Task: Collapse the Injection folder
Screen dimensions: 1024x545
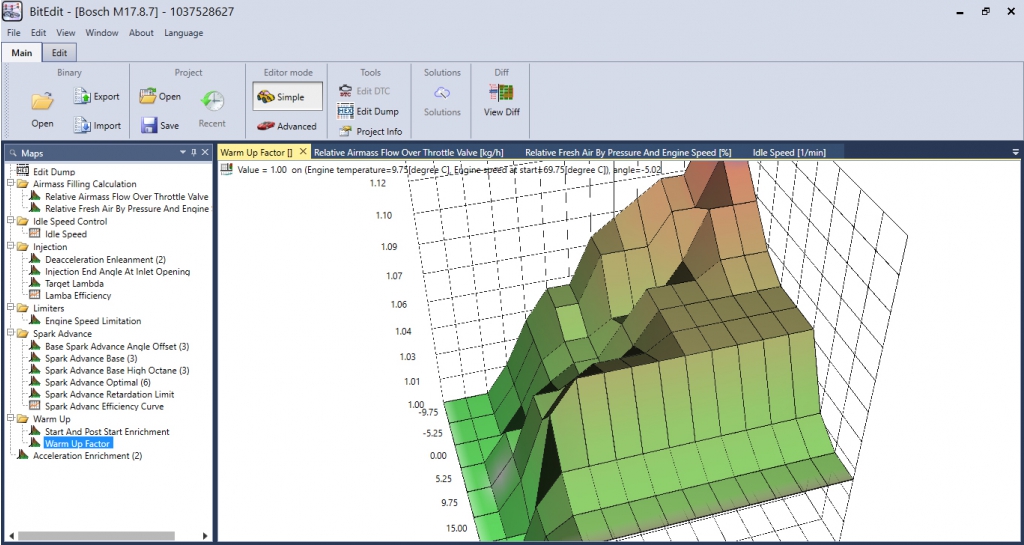Action: 10,247
